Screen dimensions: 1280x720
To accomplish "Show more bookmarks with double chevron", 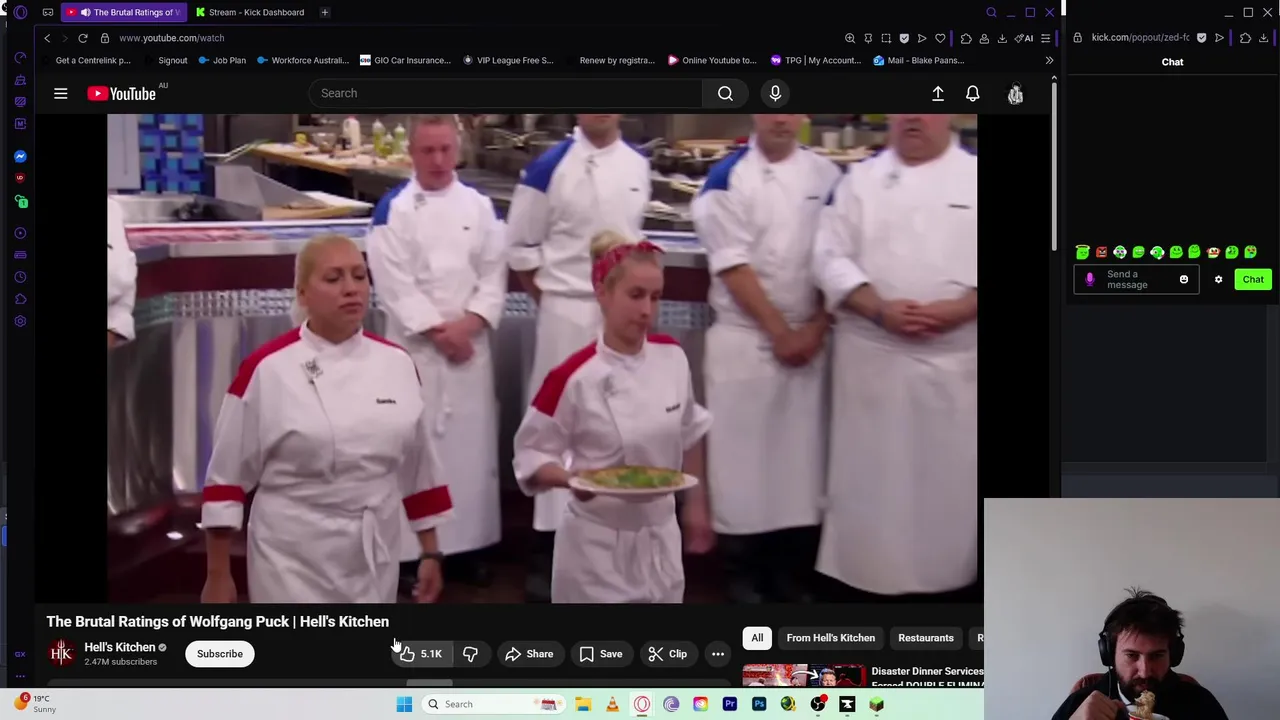I will (x=1049, y=60).
